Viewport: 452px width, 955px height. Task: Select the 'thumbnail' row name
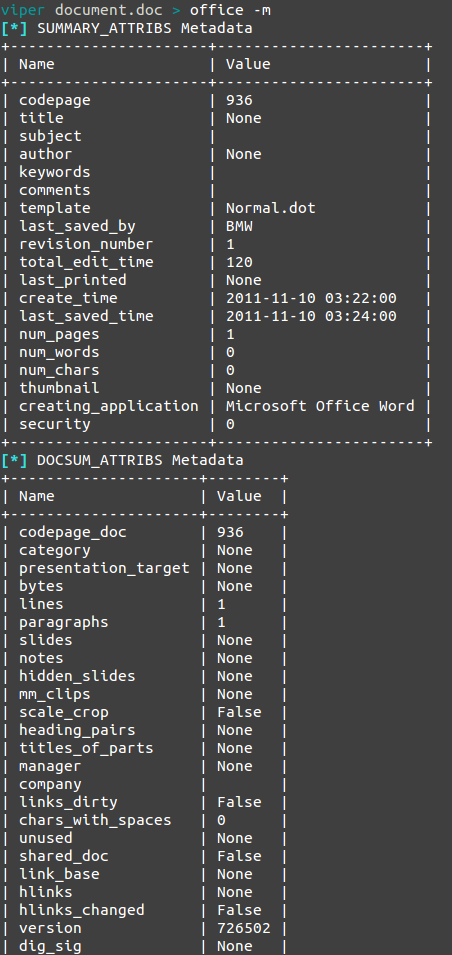point(59,389)
